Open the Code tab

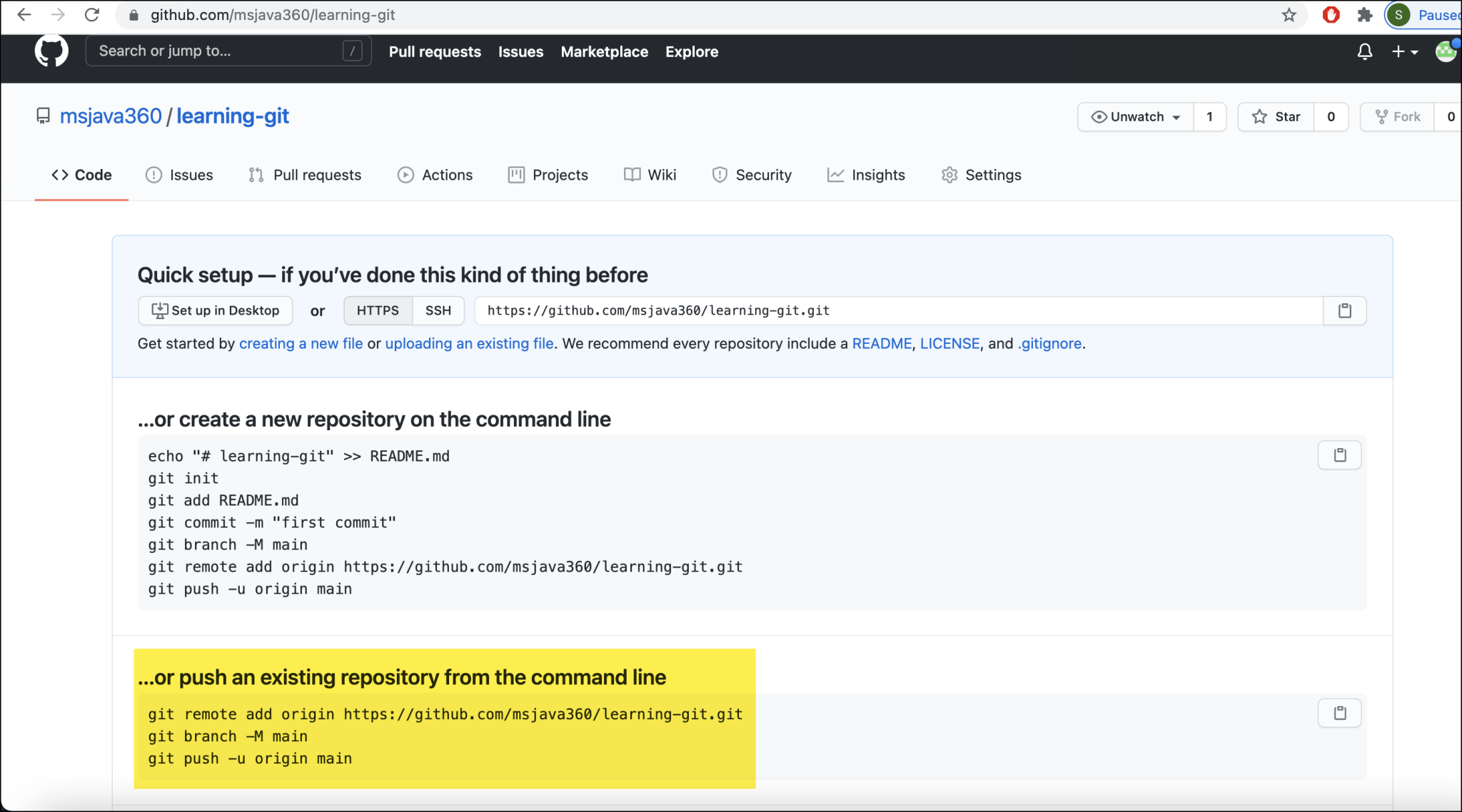[81, 175]
